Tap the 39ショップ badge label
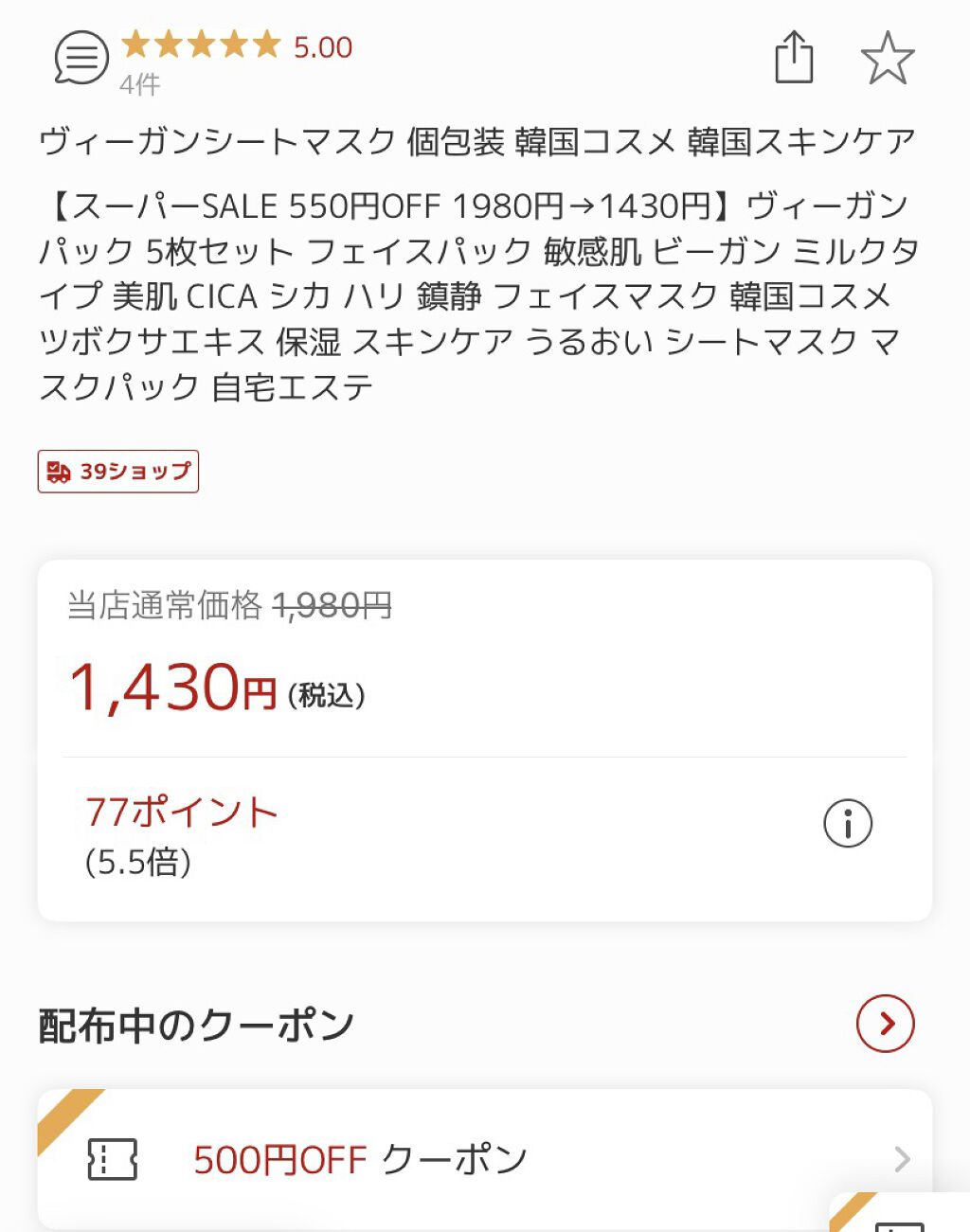This screenshot has height=1232, width=970. pyautogui.click(x=135, y=472)
